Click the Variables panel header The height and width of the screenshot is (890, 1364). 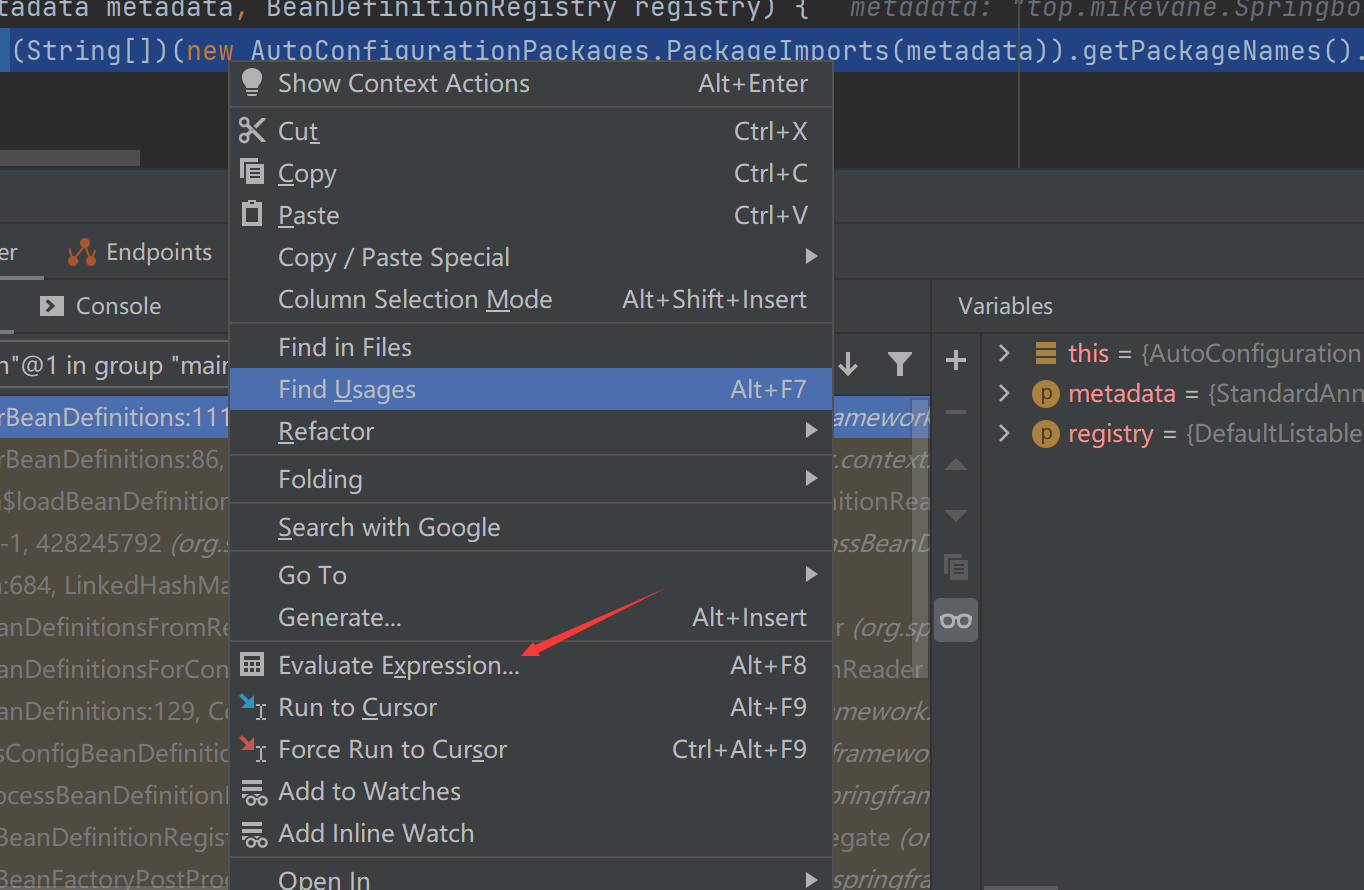[1005, 306]
